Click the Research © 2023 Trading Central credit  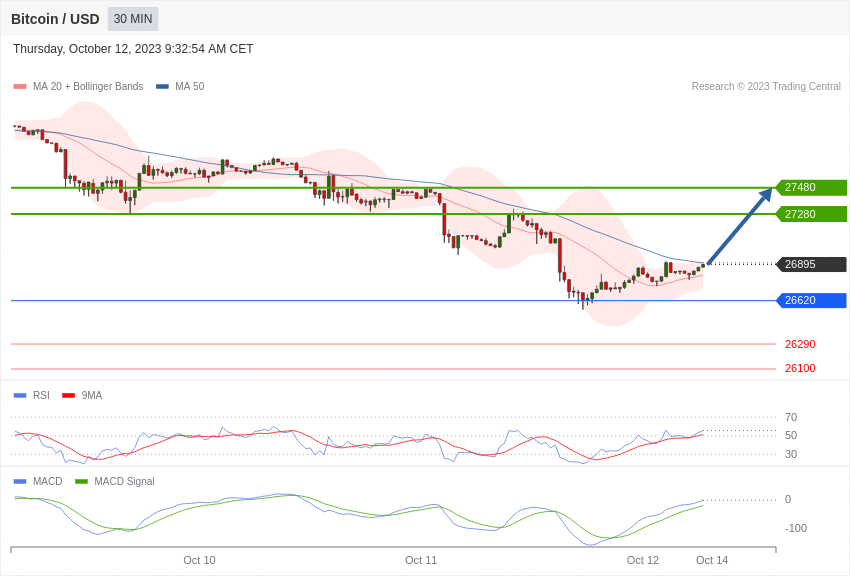(766, 86)
